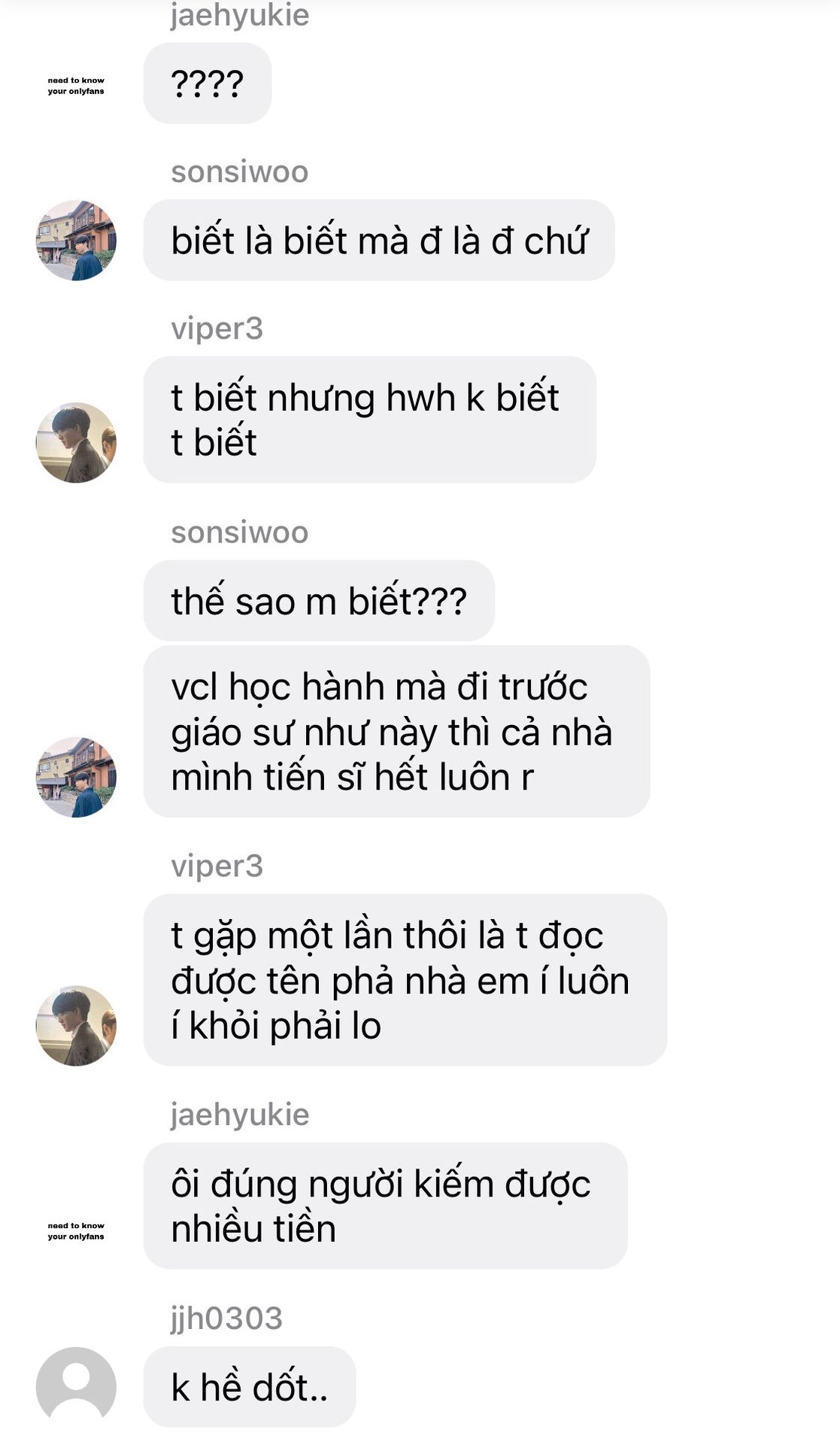Select the 'ôi đúng người kiếm được' bubble
This screenshot has width=840, height=1444.
pos(385,1206)
